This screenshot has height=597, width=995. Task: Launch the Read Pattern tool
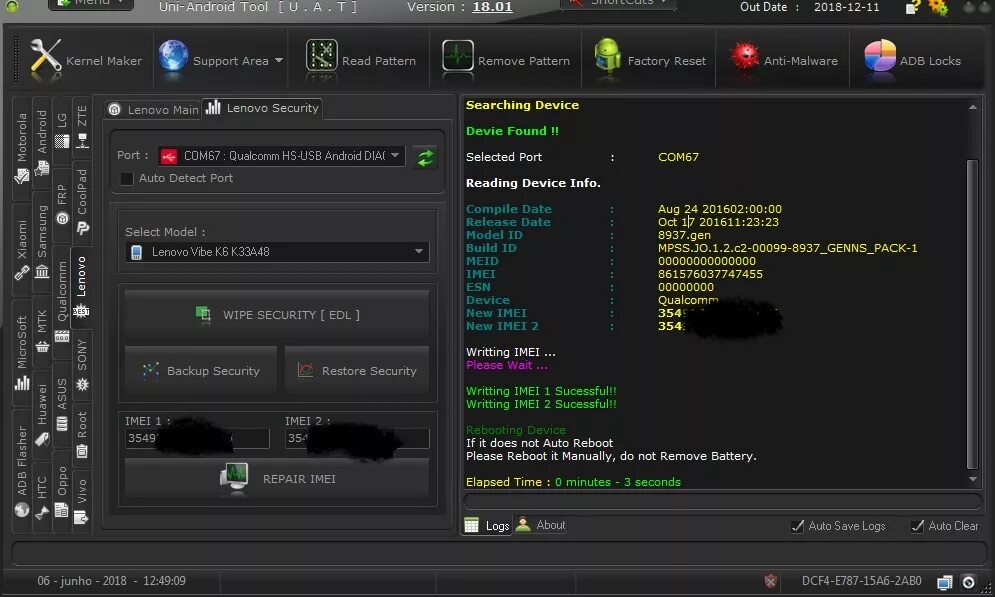pos(360,60)
